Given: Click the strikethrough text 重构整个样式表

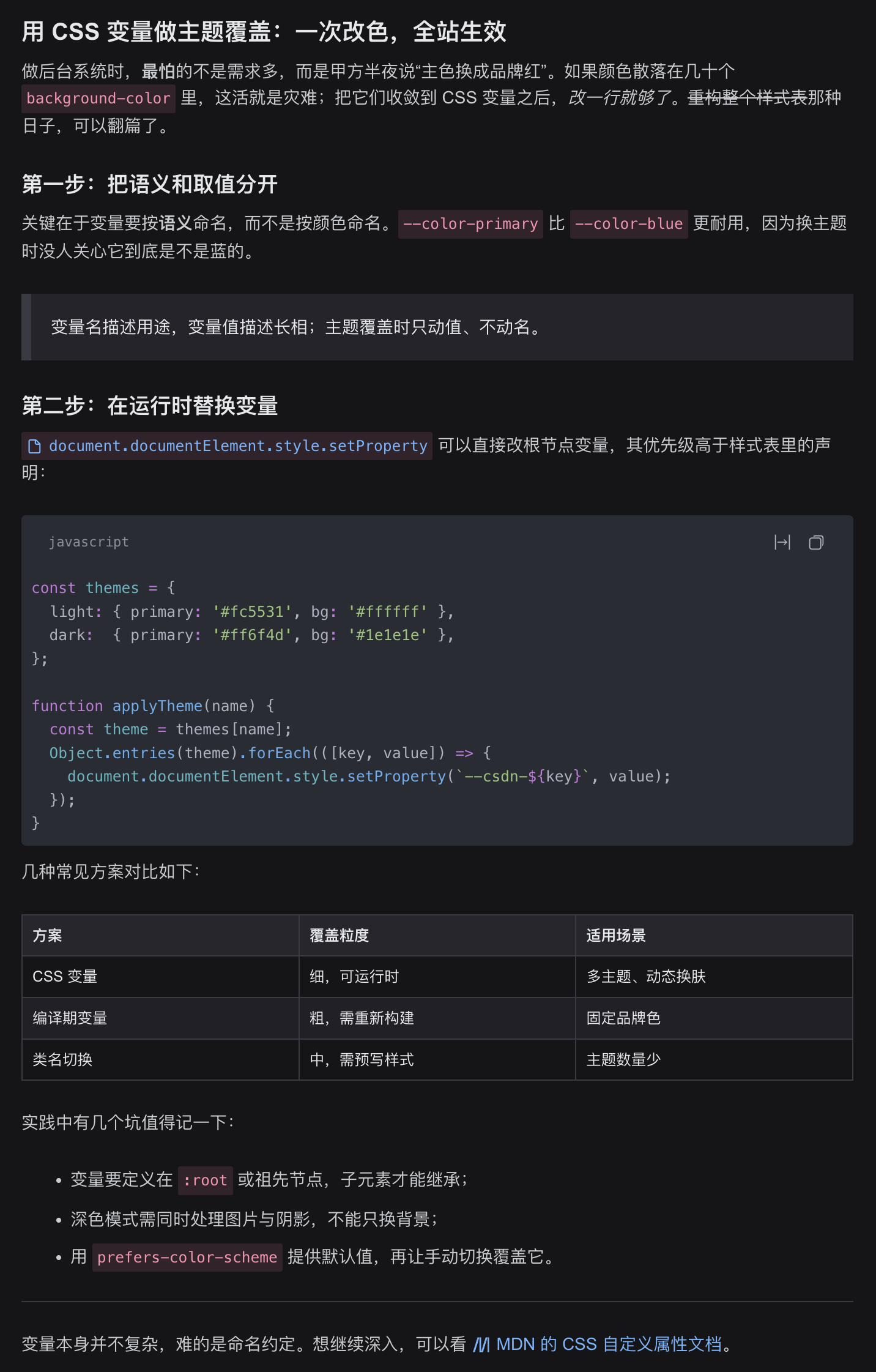Looking at the screenshot, I should click(x=747, y=98).
